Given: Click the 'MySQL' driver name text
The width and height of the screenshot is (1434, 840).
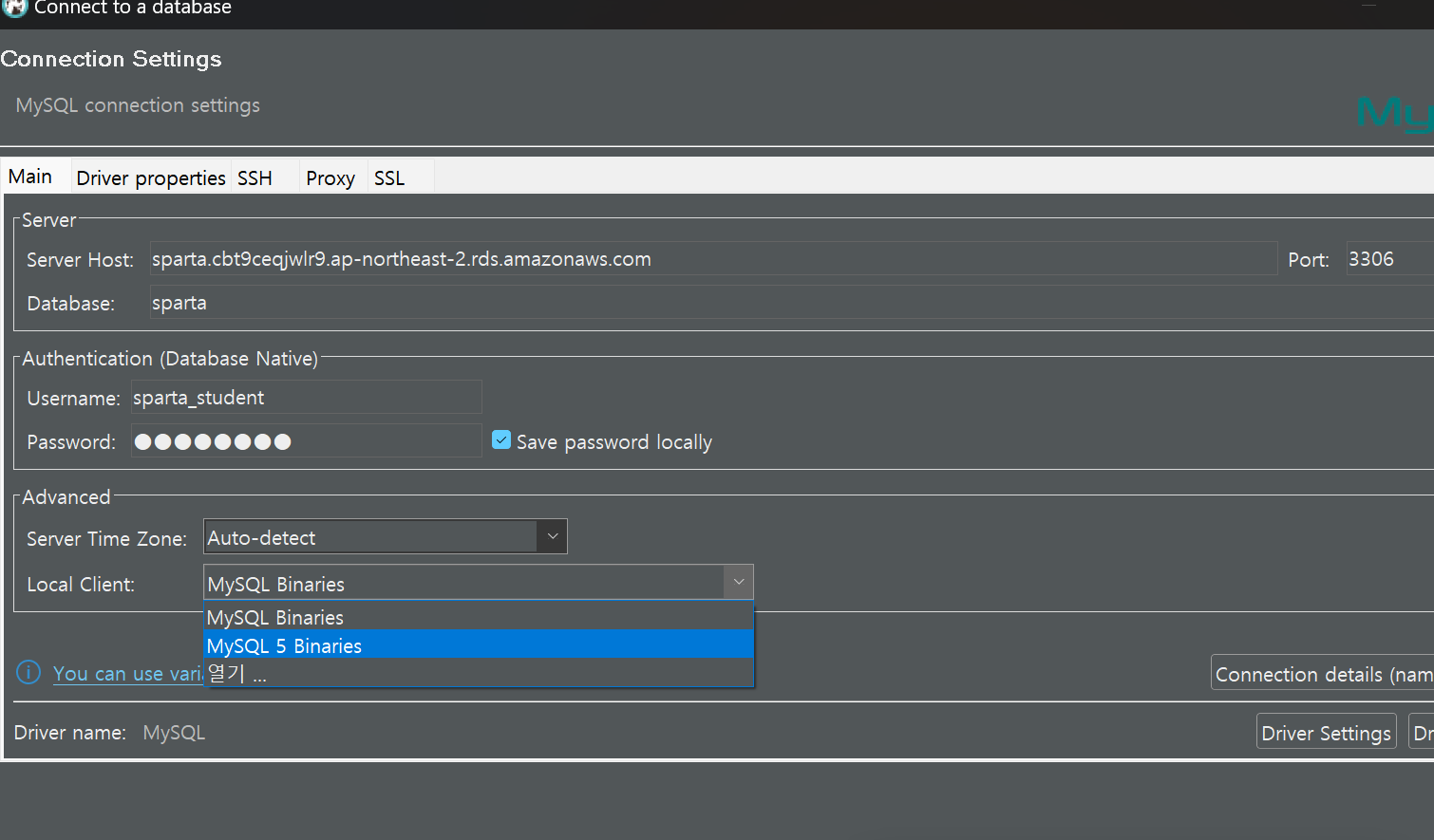Looking at the screenshot, I should pos(174,733).
